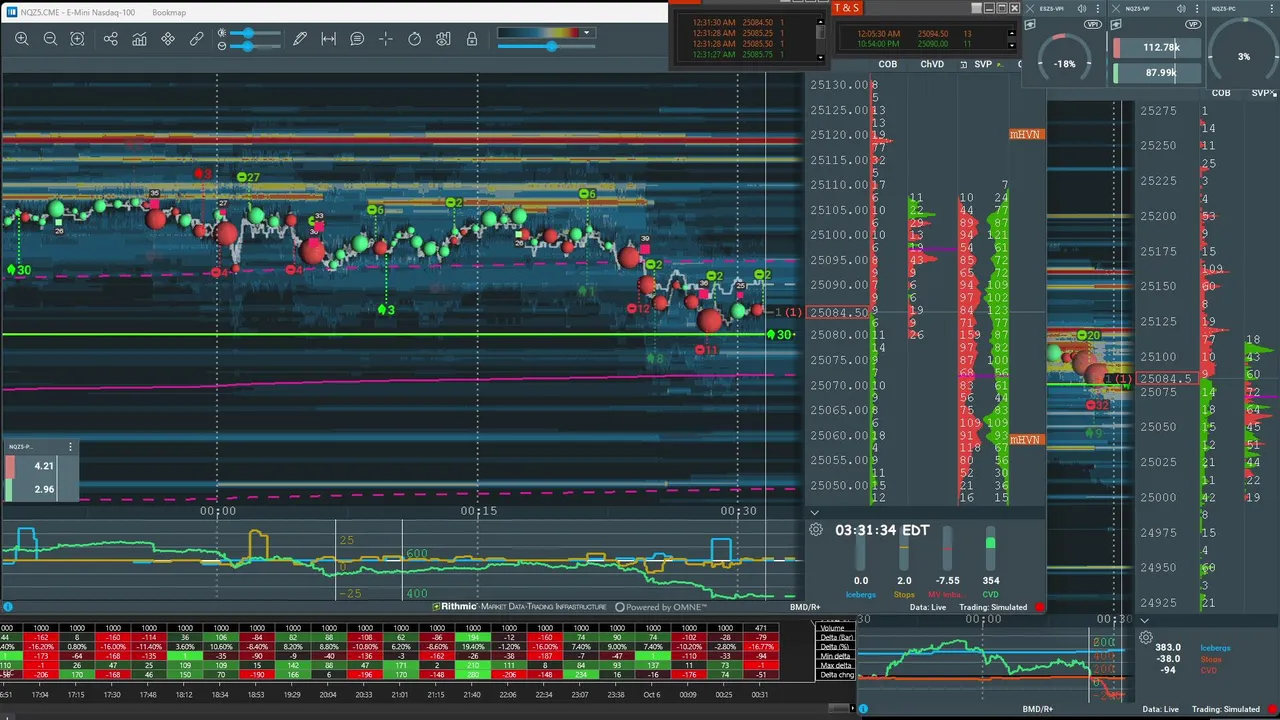Open the heatmap color scheme dropdown
This screenshot has height=720, width=1280.
point(587,33)
